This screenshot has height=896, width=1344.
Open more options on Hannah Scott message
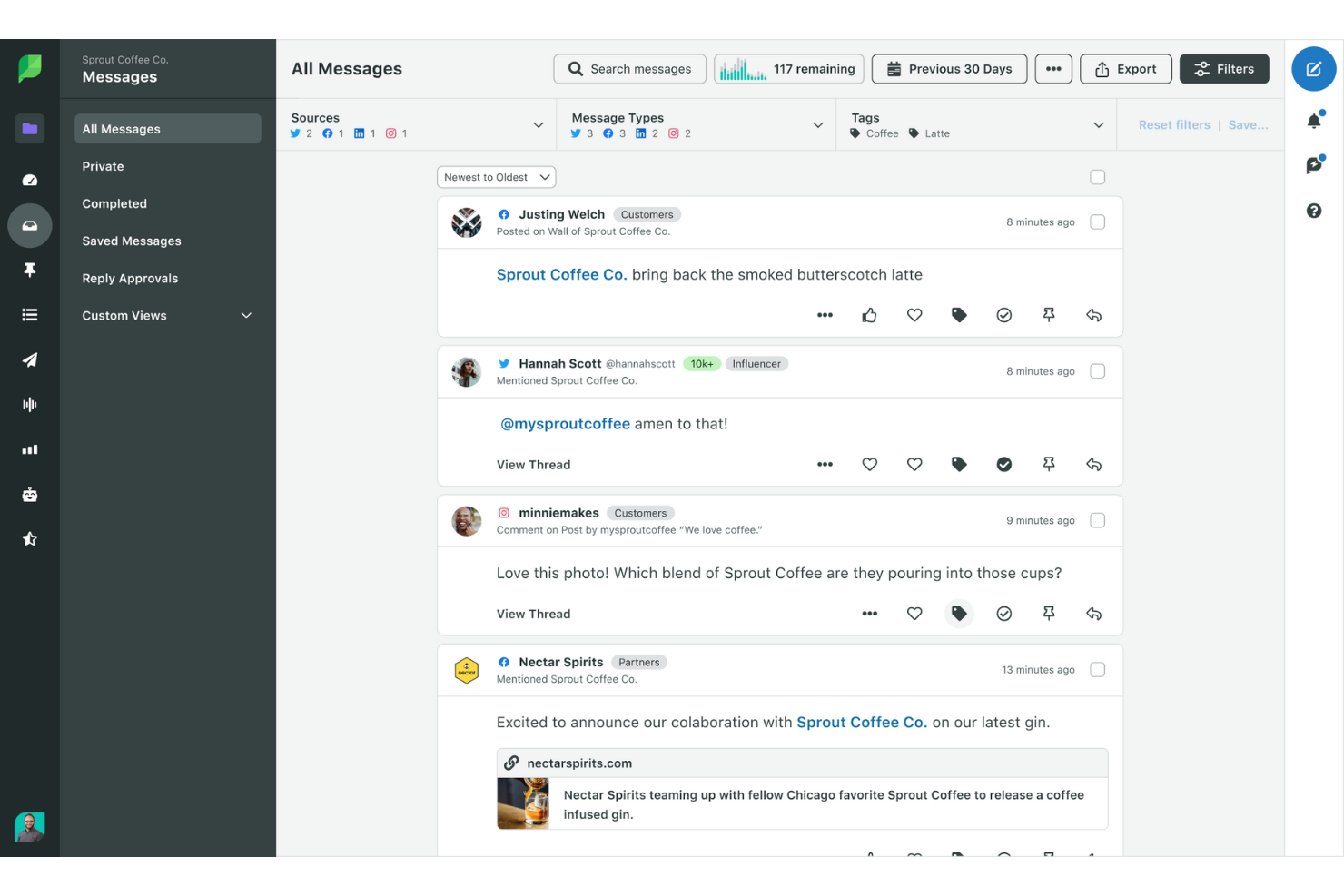(825, 464)
